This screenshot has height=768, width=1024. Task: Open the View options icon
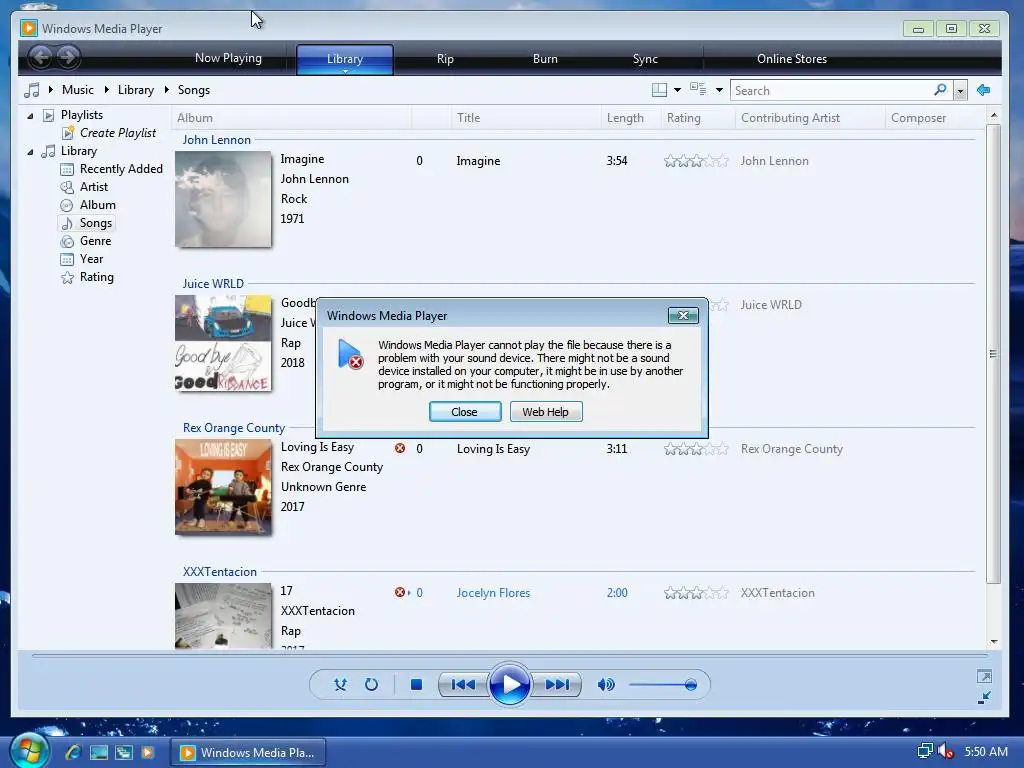tap(698, 89)
